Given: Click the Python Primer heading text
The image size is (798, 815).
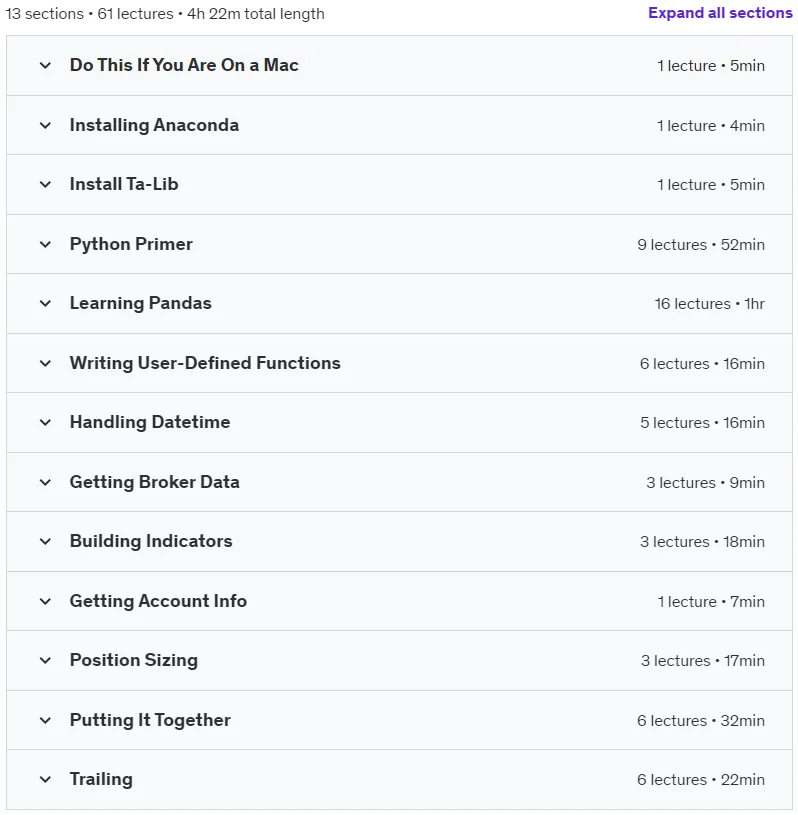Looking at the screenshot, I should (131, 244).
